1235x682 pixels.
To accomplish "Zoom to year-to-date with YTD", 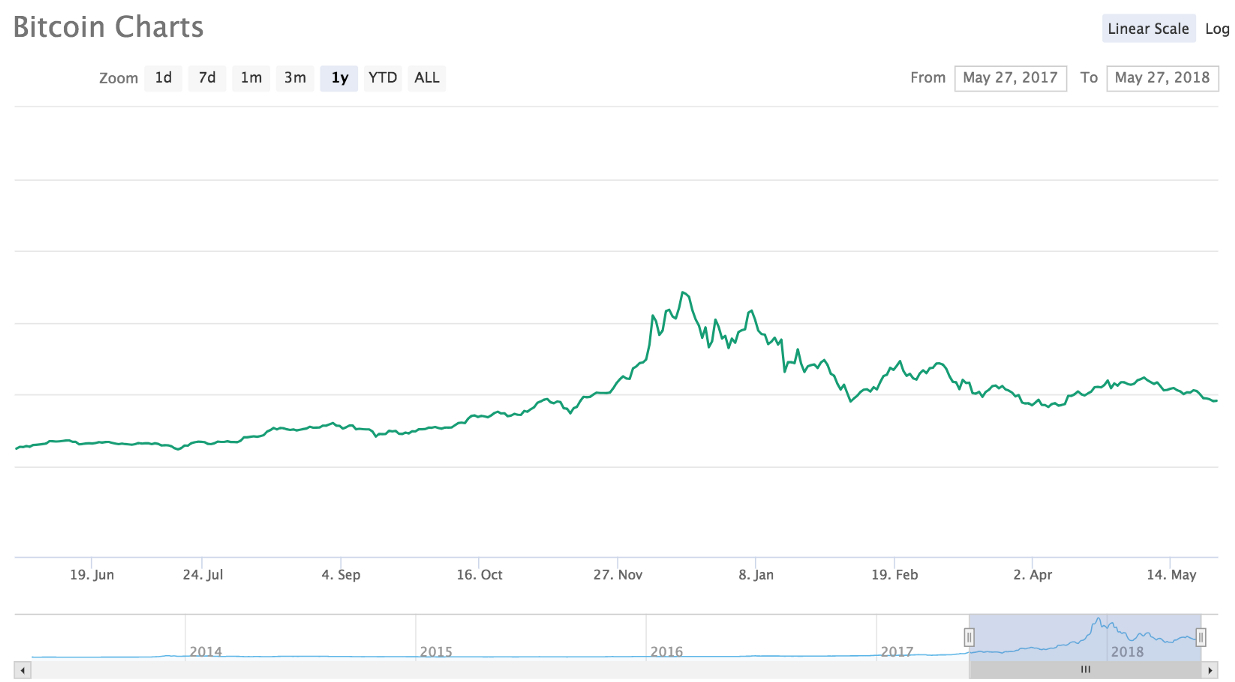I will [x=383, y=78].
